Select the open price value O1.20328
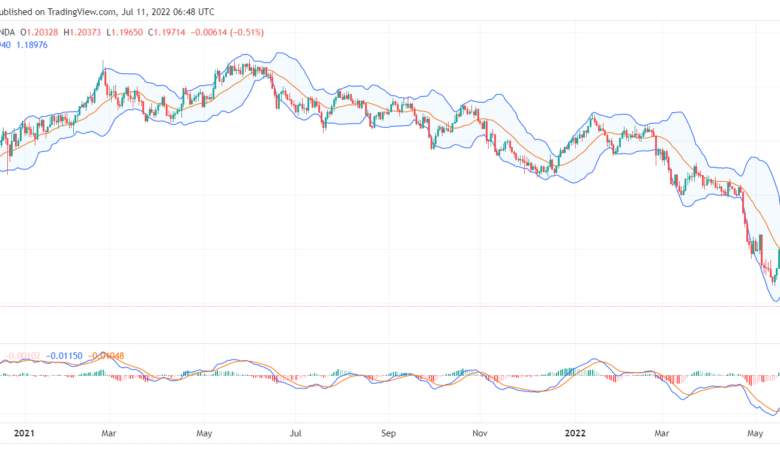The width and height of the screenshot is (780, 470). 39,32
